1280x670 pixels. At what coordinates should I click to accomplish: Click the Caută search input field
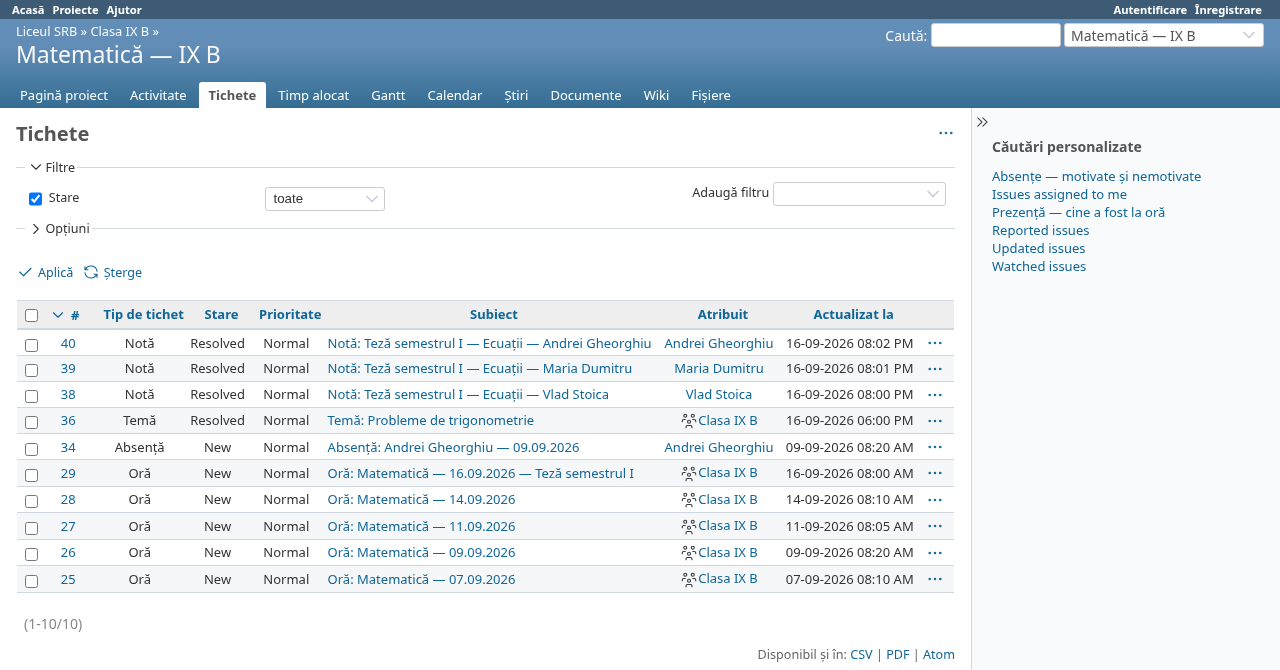point(996,35)
